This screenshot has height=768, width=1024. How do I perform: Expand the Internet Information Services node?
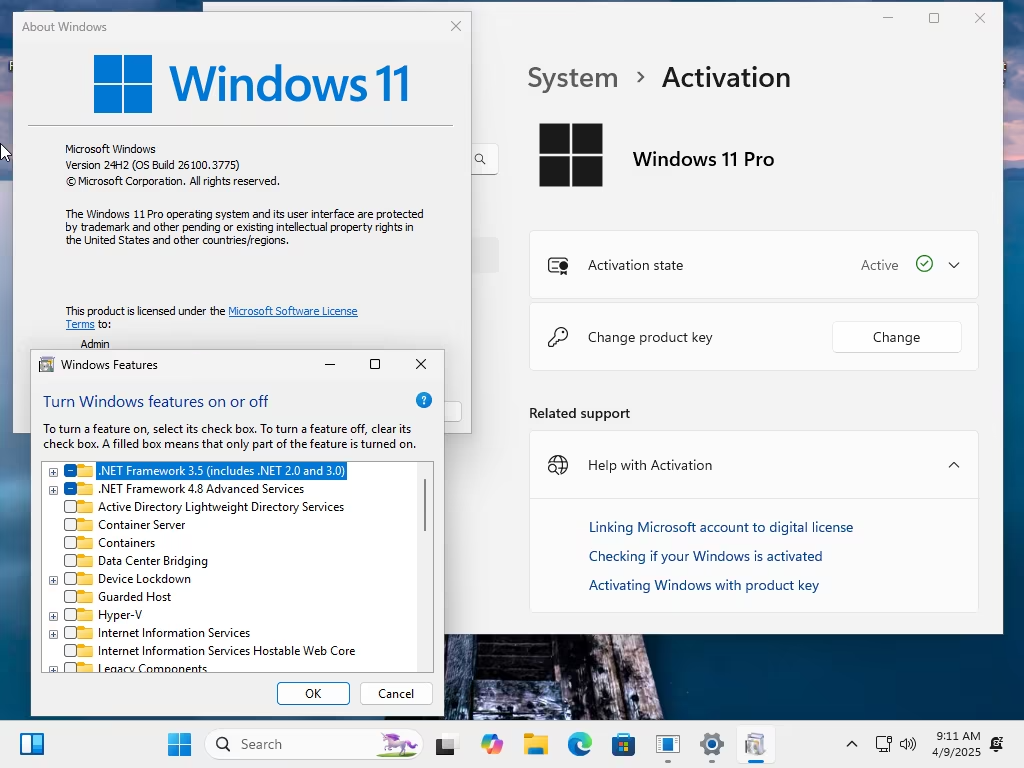[54, 634]
